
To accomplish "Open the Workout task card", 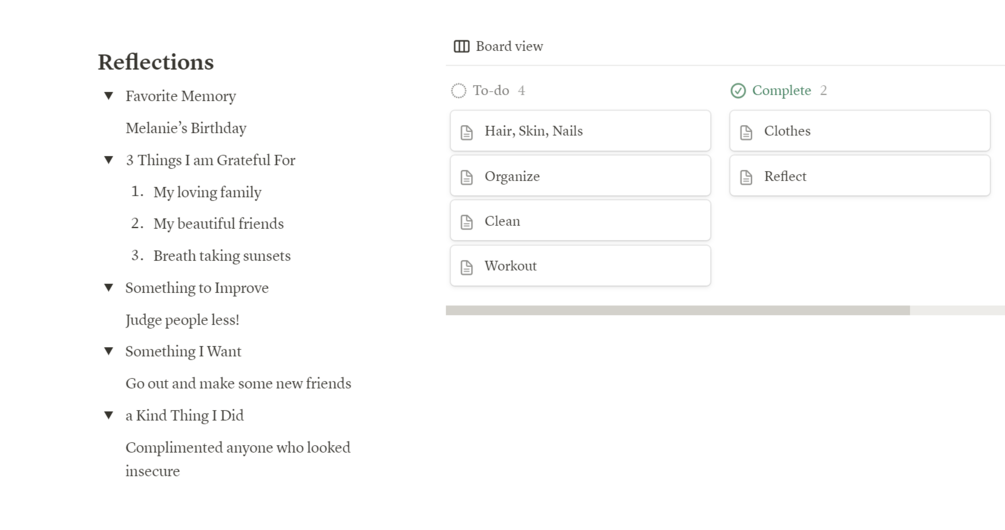I will point(580,266).
